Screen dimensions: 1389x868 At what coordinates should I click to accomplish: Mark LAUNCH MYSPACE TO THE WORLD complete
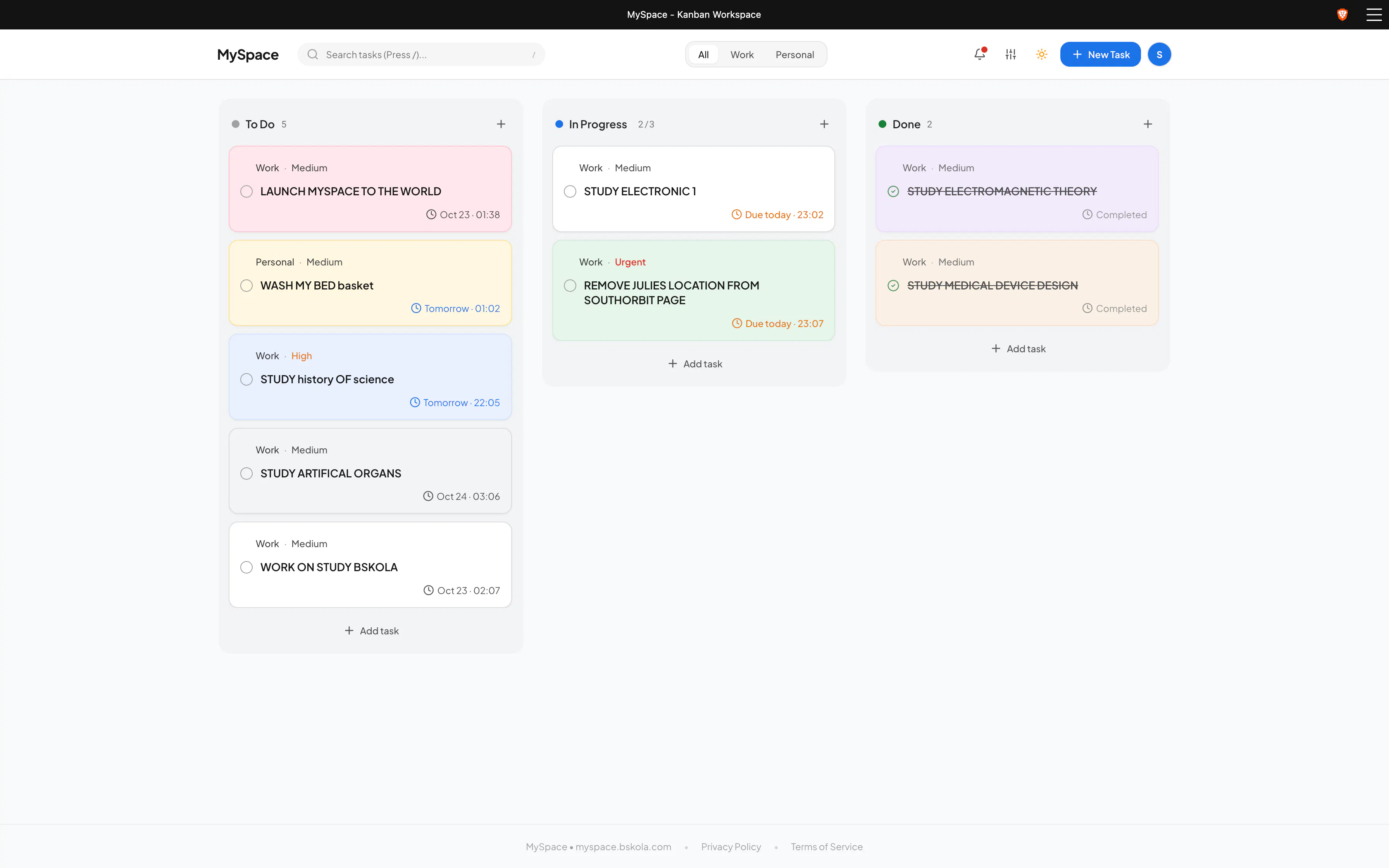tap(246, 192)
